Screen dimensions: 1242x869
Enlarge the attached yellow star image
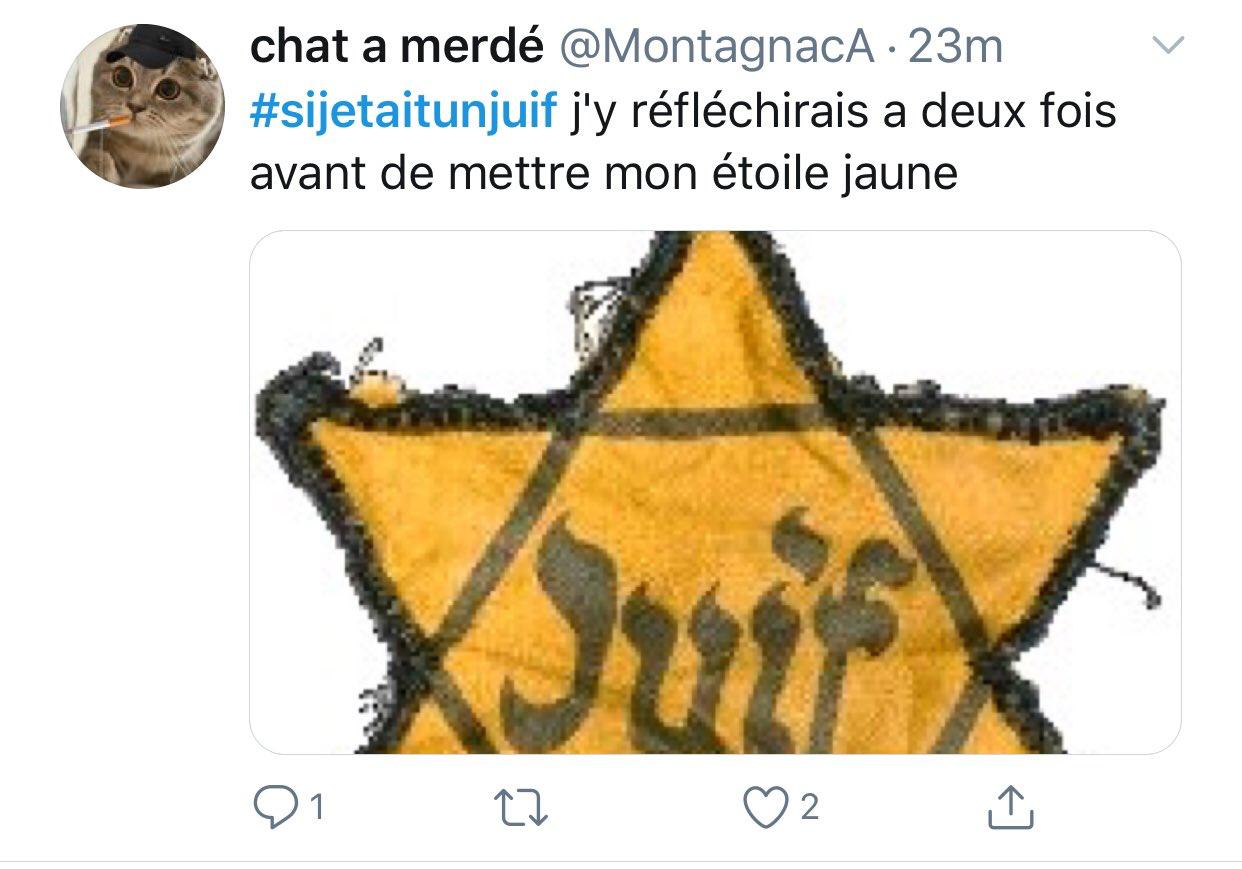(715, 492)
